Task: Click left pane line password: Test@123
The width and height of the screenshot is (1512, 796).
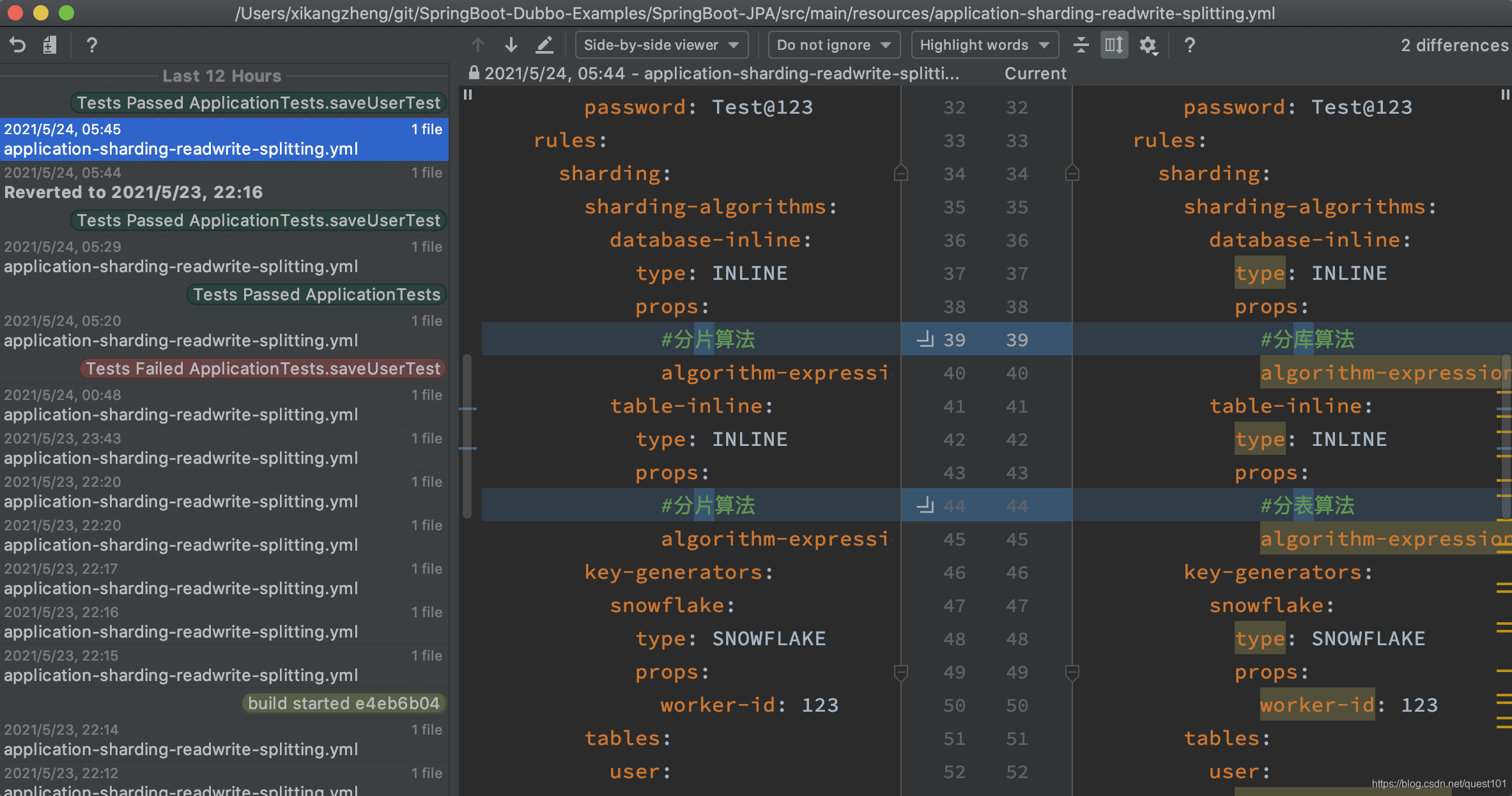Action: coord(698,107)
